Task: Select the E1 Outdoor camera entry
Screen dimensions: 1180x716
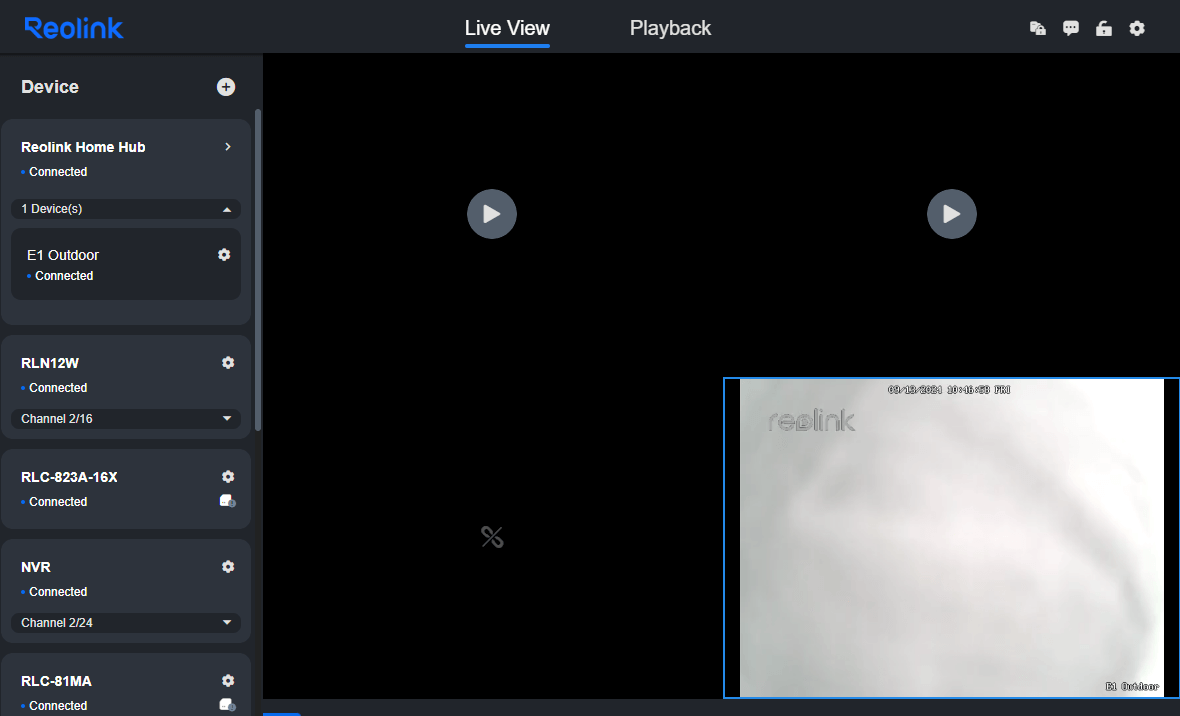Action: pyautogui.click(x=126, y=264)
